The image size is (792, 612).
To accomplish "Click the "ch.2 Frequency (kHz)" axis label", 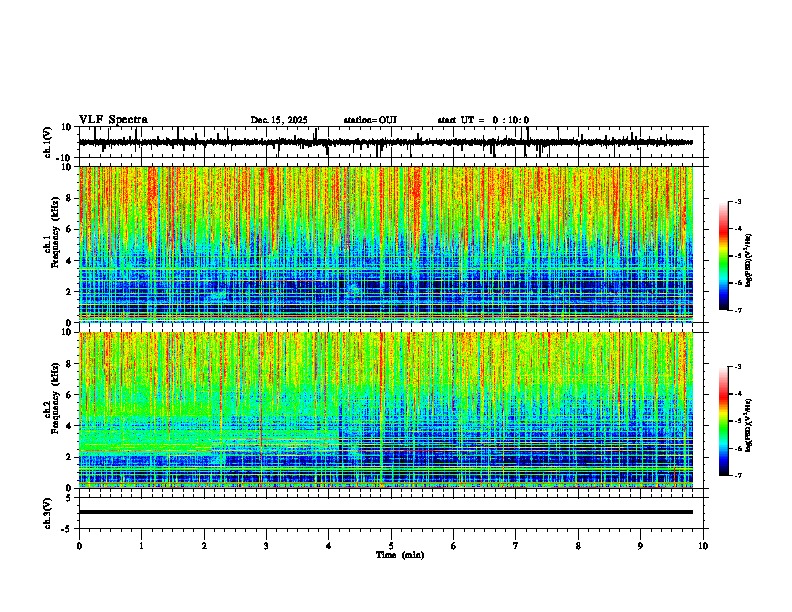I will click(x=51, y=398).
